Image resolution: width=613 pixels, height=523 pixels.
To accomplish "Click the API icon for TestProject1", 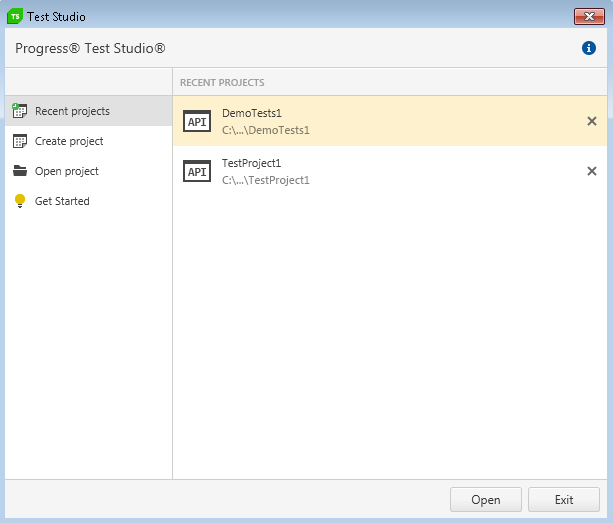I will coord(197,171).
